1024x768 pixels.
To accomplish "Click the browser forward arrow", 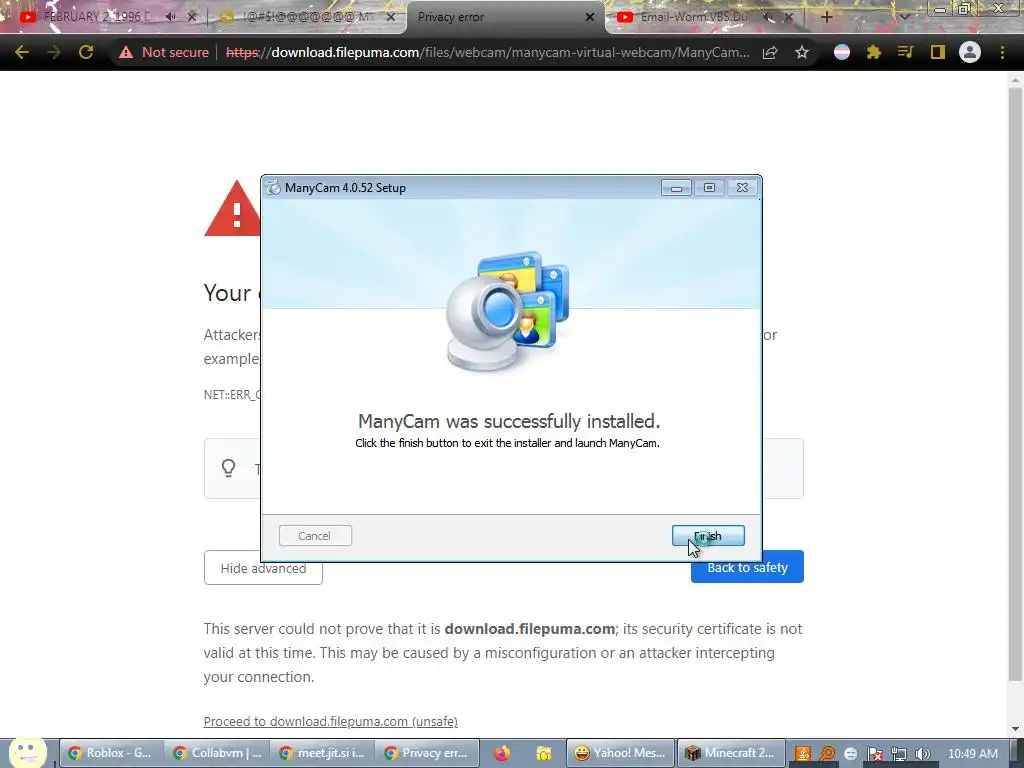I will click(x=54, y=52).
